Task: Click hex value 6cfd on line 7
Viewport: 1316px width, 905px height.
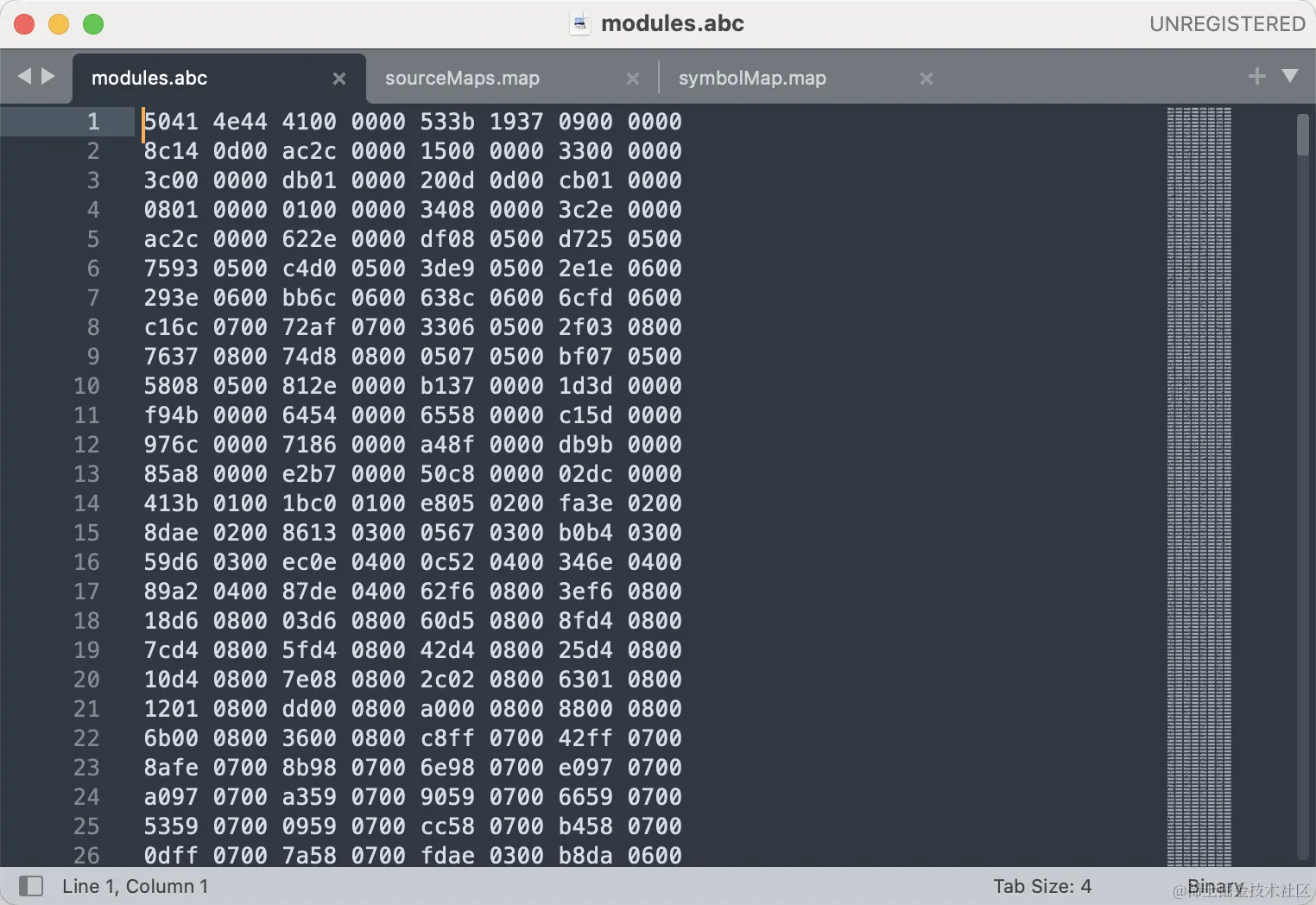Action: pos(585,298)
